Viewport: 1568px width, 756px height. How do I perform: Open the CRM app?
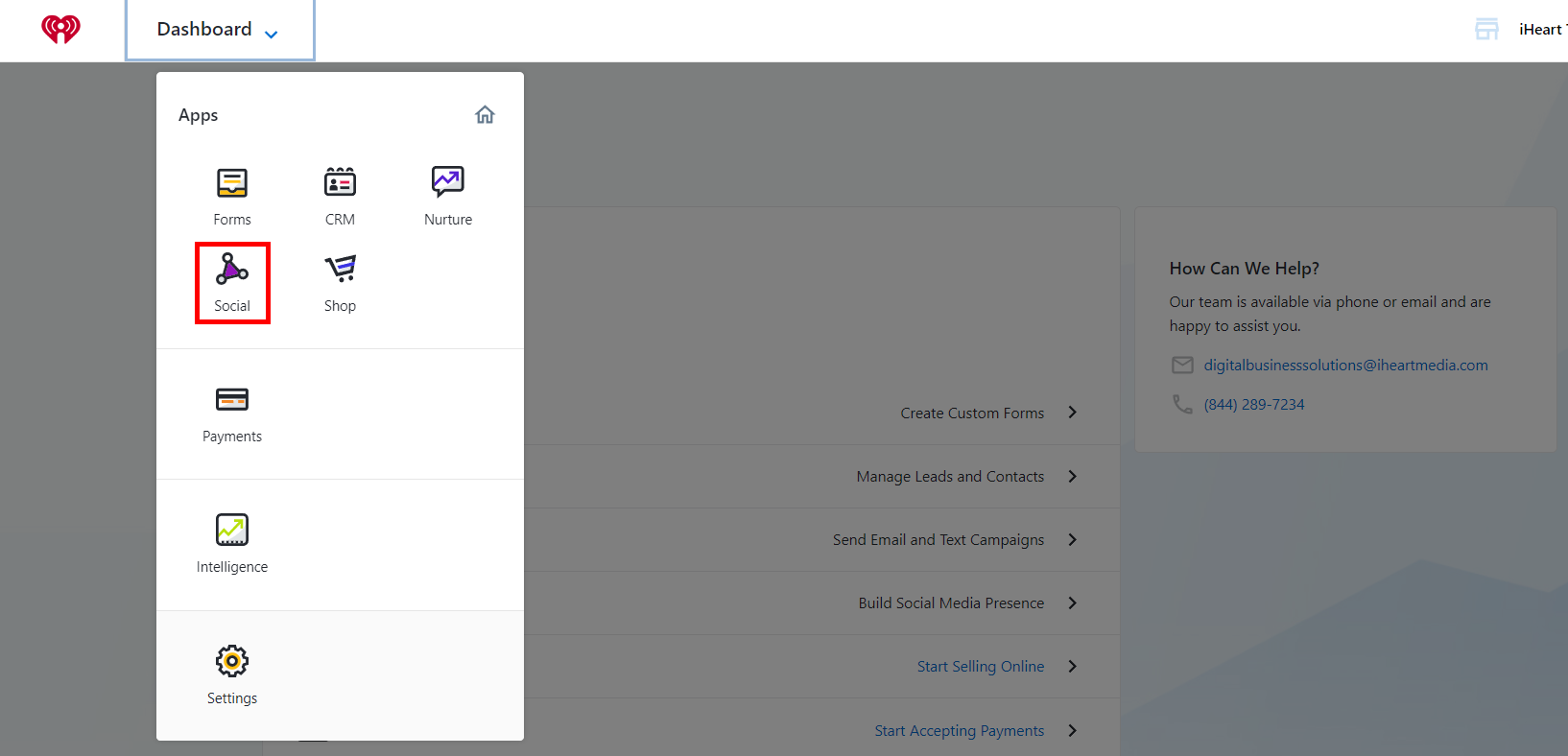click(x=340, y=197)
